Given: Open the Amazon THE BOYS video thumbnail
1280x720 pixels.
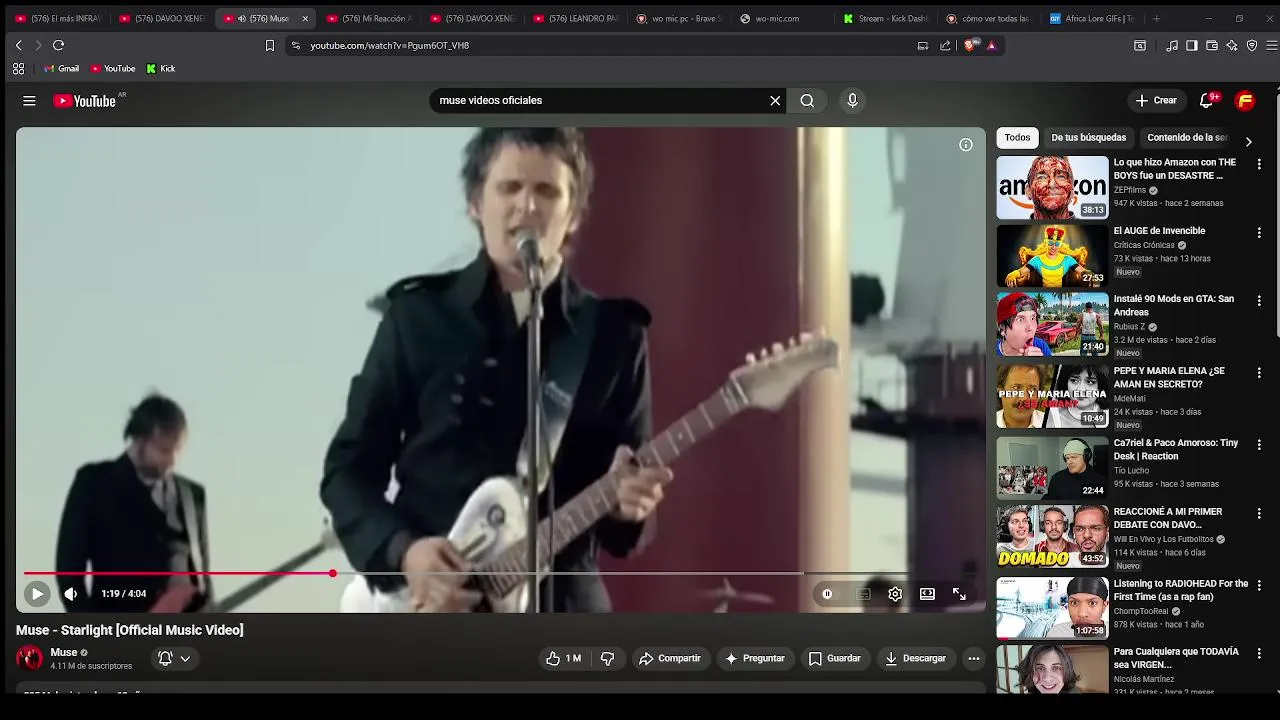Looking at the screenshot, I should [1052, 188].
